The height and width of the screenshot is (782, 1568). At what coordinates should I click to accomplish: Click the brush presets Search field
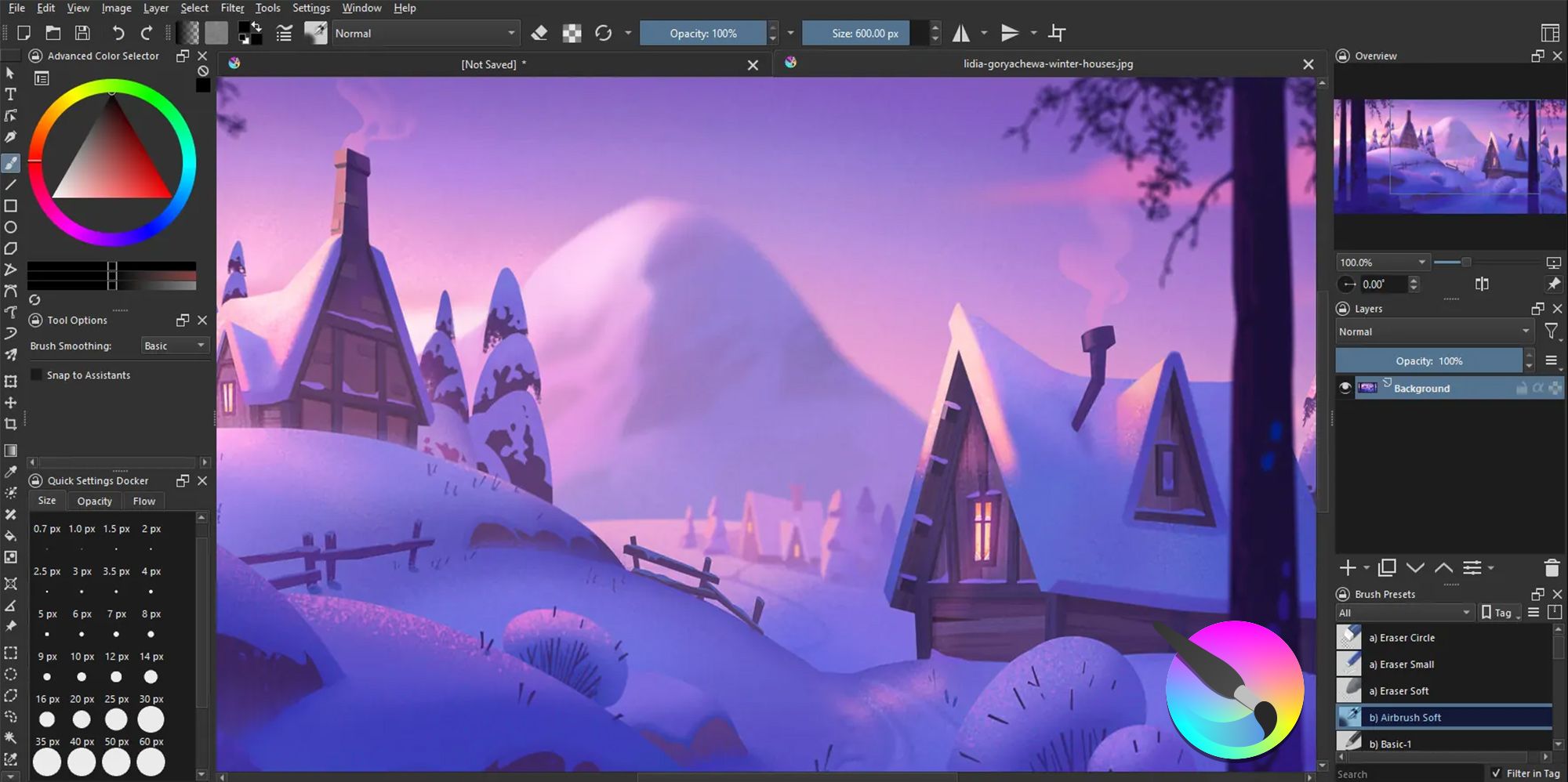pos(1409,774)
